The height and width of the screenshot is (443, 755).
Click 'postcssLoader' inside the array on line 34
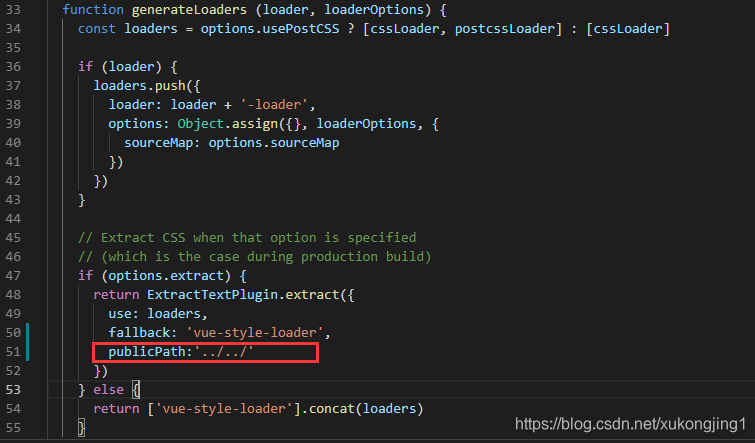click(x=505, y=29)
